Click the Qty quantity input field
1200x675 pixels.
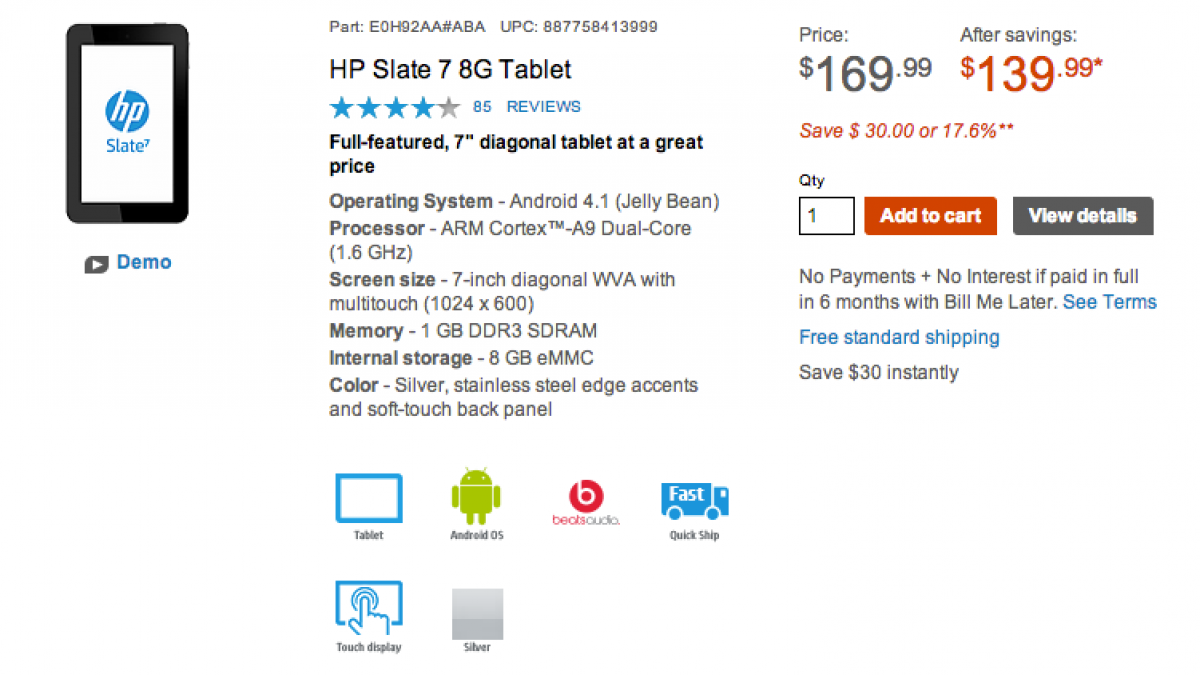[826, 216]
